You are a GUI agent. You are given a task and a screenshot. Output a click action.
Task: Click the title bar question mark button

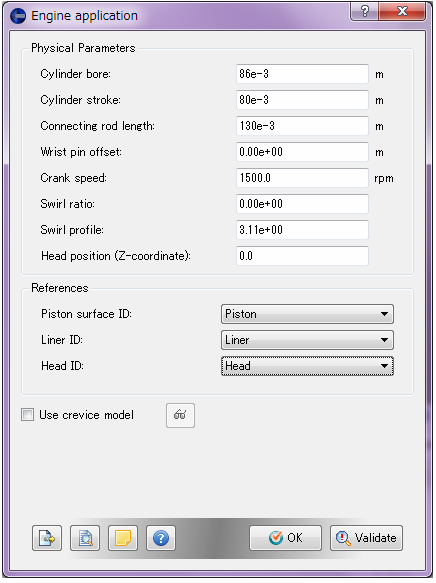point(365,11)
